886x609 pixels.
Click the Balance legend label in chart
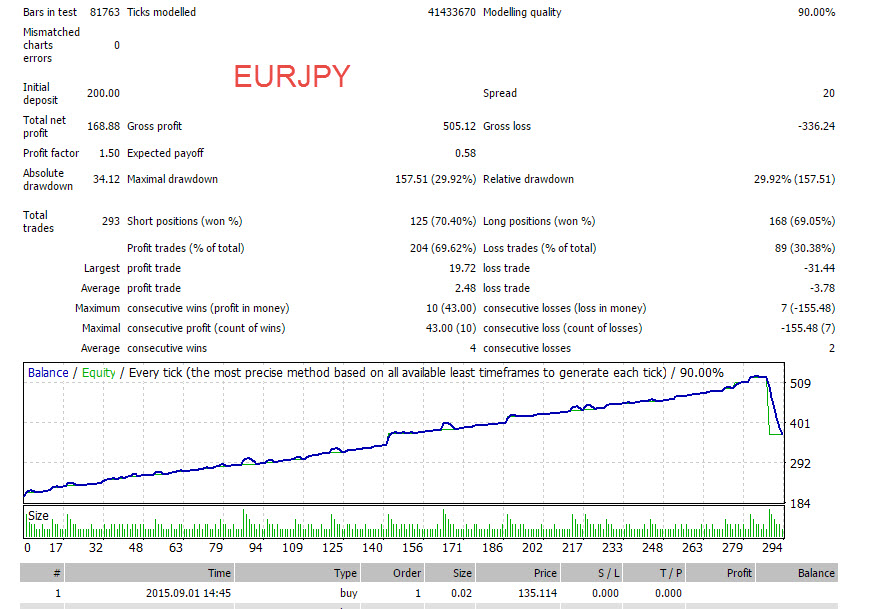tap(48, 373)
